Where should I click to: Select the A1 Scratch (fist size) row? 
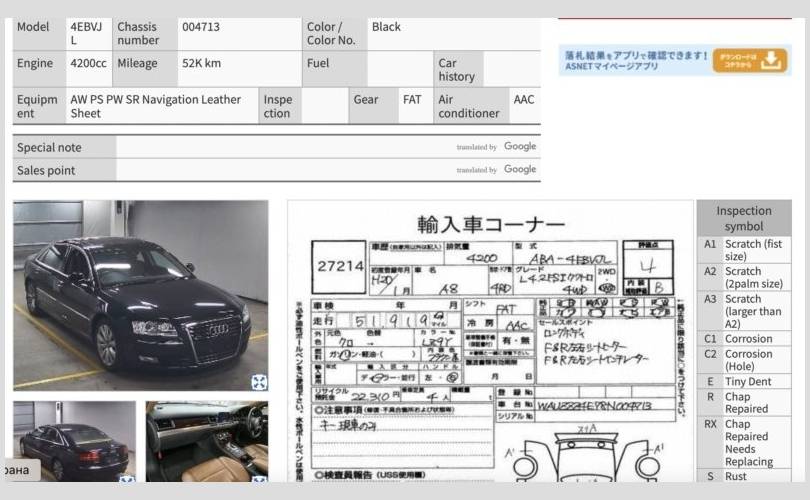(743, 250)
